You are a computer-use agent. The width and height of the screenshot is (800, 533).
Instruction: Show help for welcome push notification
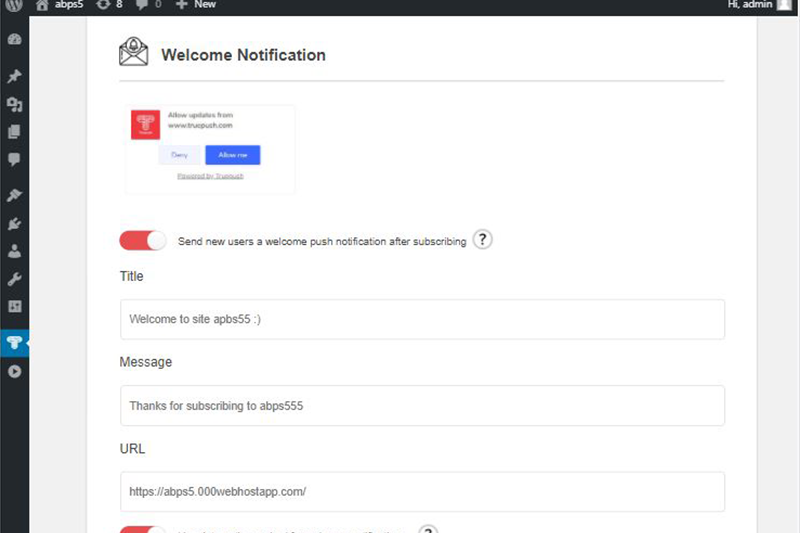482,240
